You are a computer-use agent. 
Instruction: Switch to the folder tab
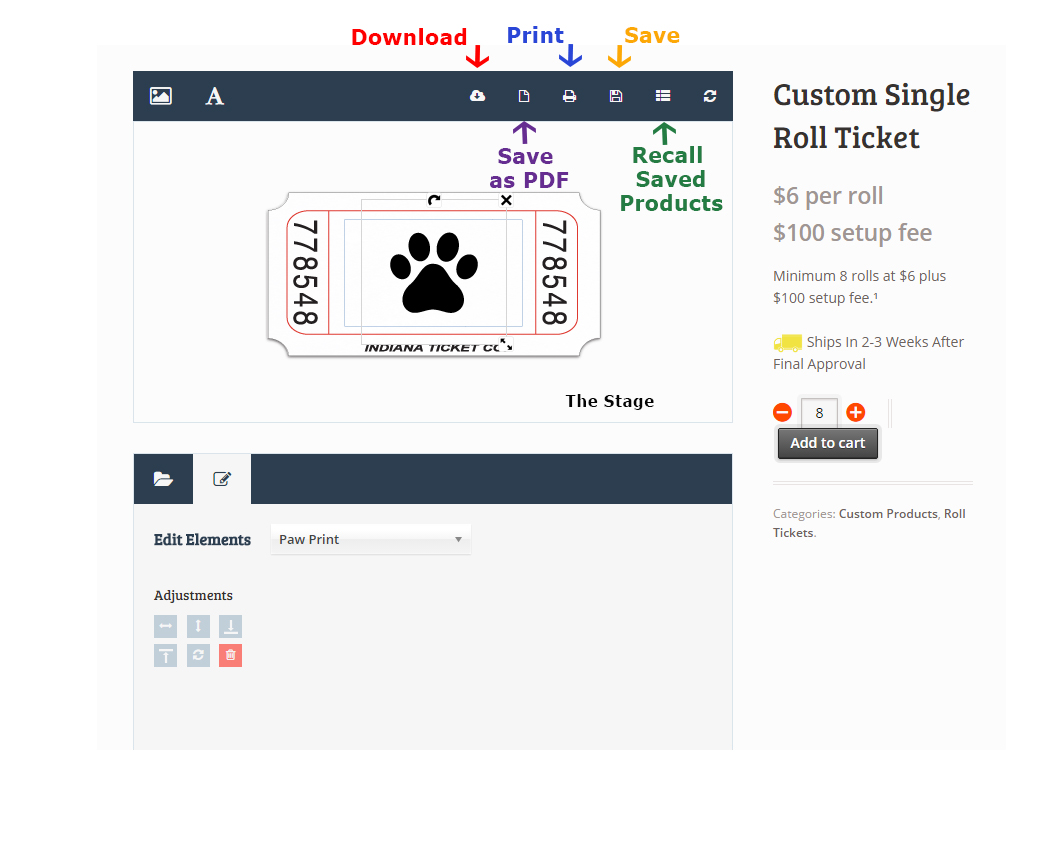(163, 479)
